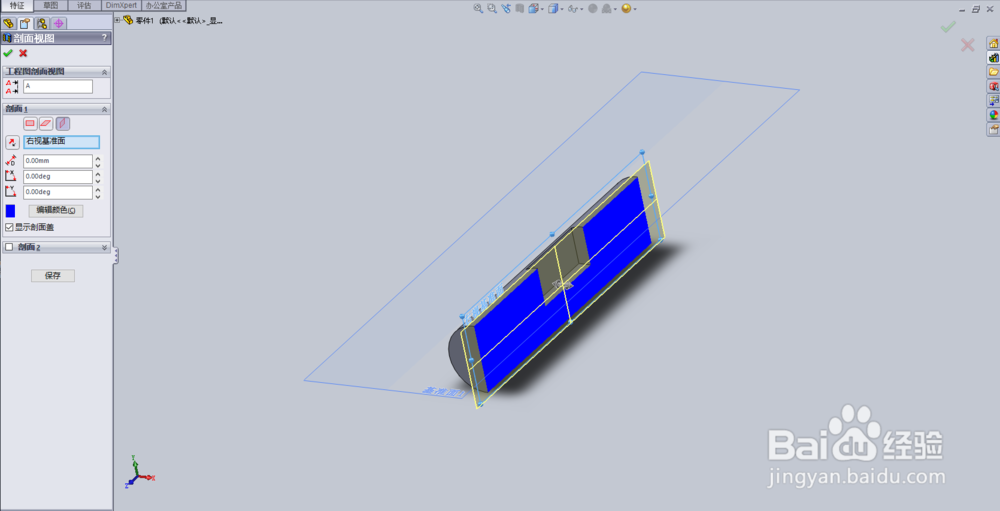Screen dimensions: 1000x511
Task: Open SolidWorks Resources home icon in task pane
Action: [x=993, y=43]
